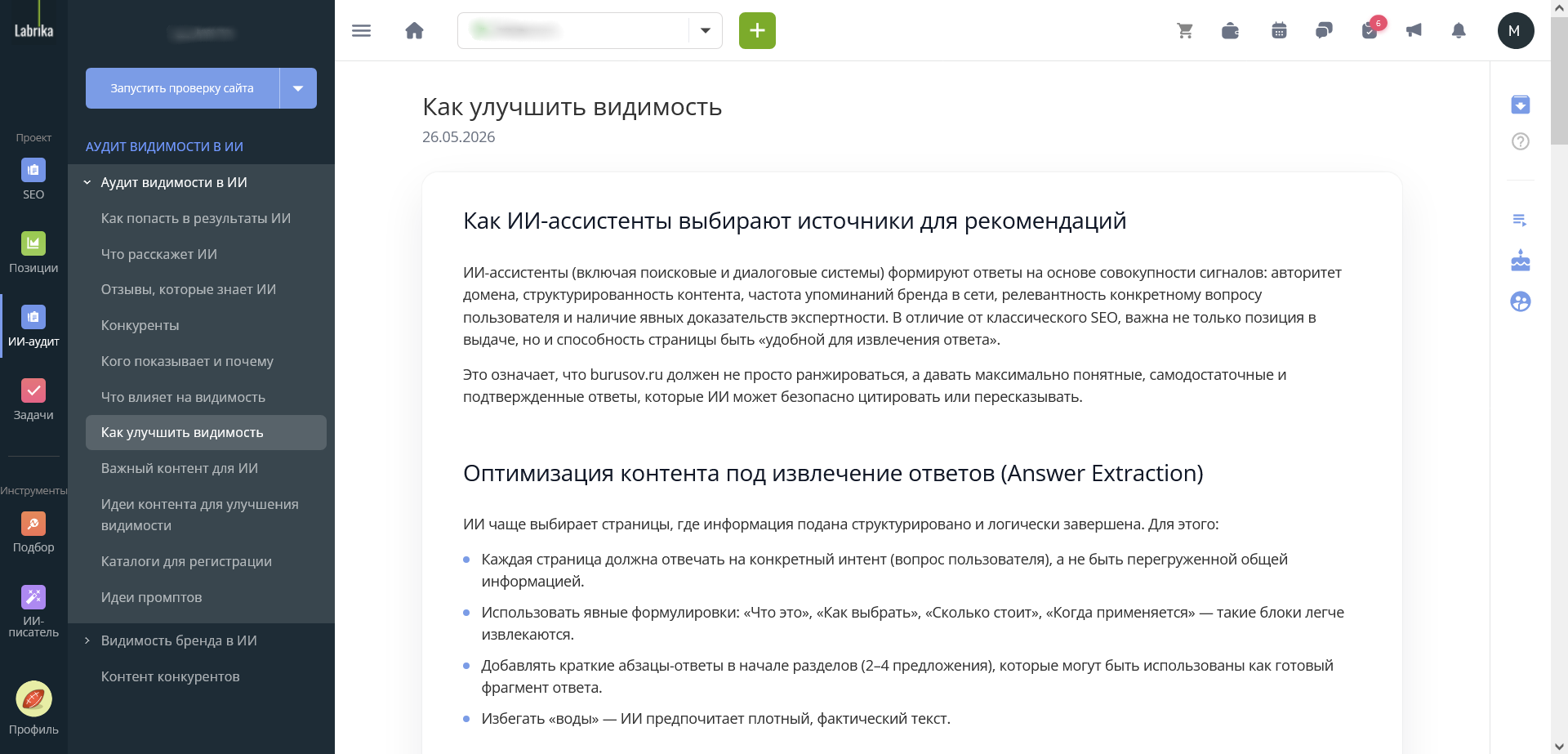Collapse the Аудит видимости в ИИ group
This screenshot has width=1568, height=754.
87,183
